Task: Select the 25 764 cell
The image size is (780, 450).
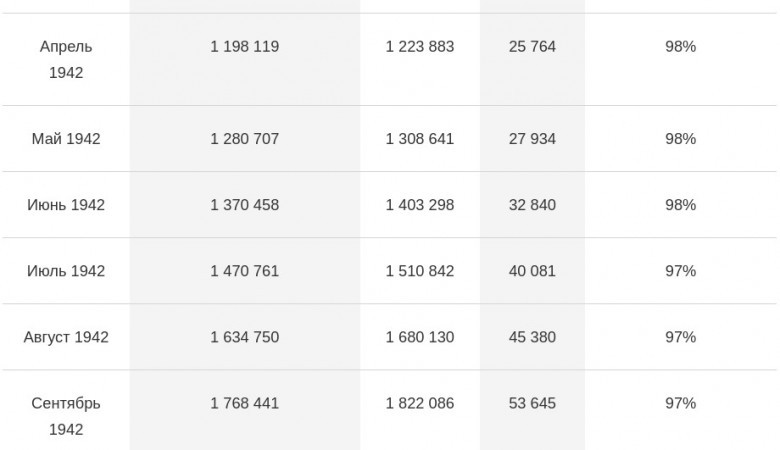Action: [532, 47]
